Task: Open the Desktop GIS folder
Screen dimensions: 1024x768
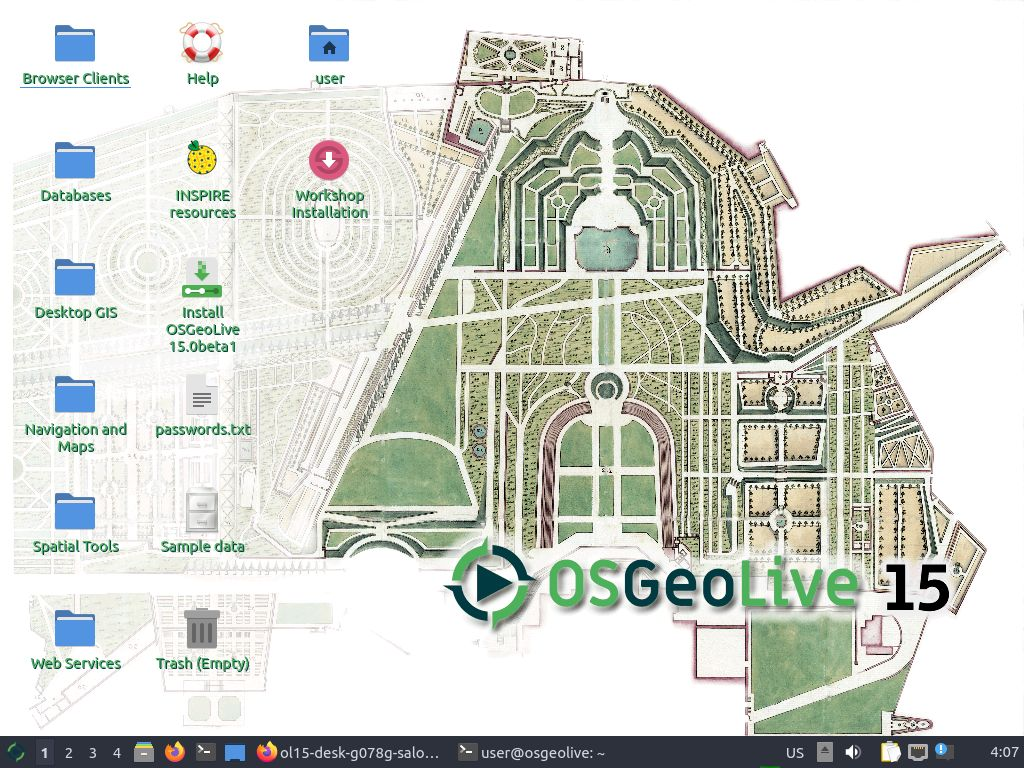Action: pos(75,278)
